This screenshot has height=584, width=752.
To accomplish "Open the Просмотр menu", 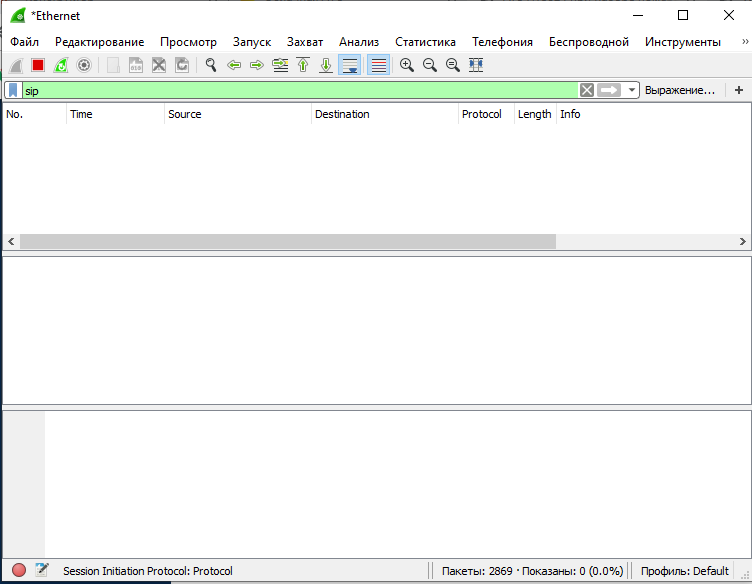I will coord(188,42).
